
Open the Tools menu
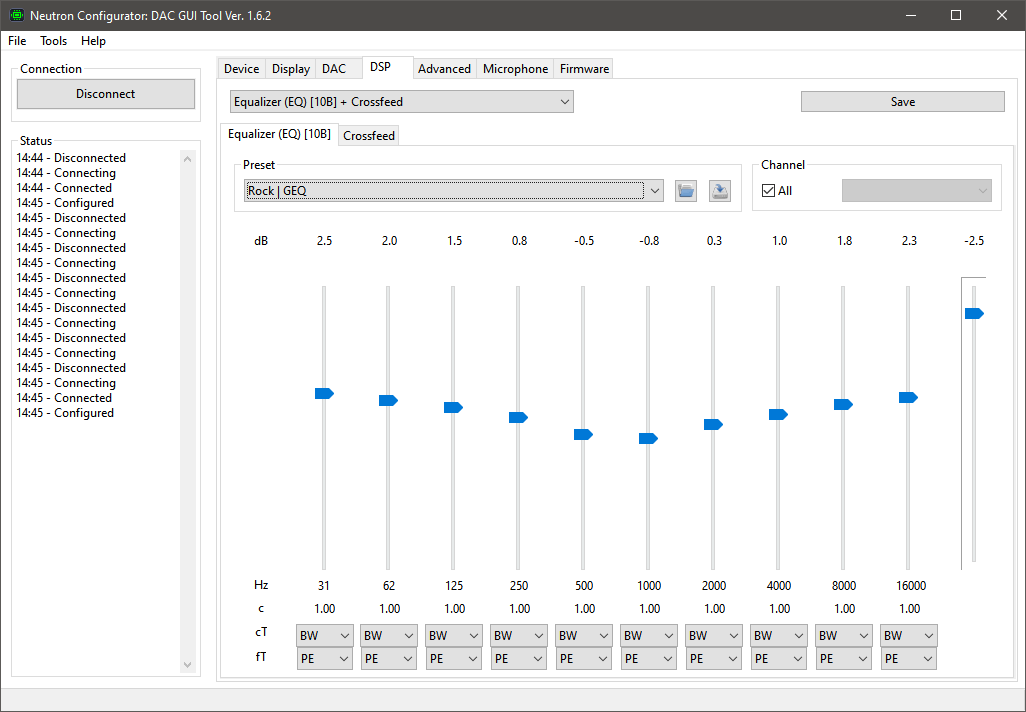(53, 41)
